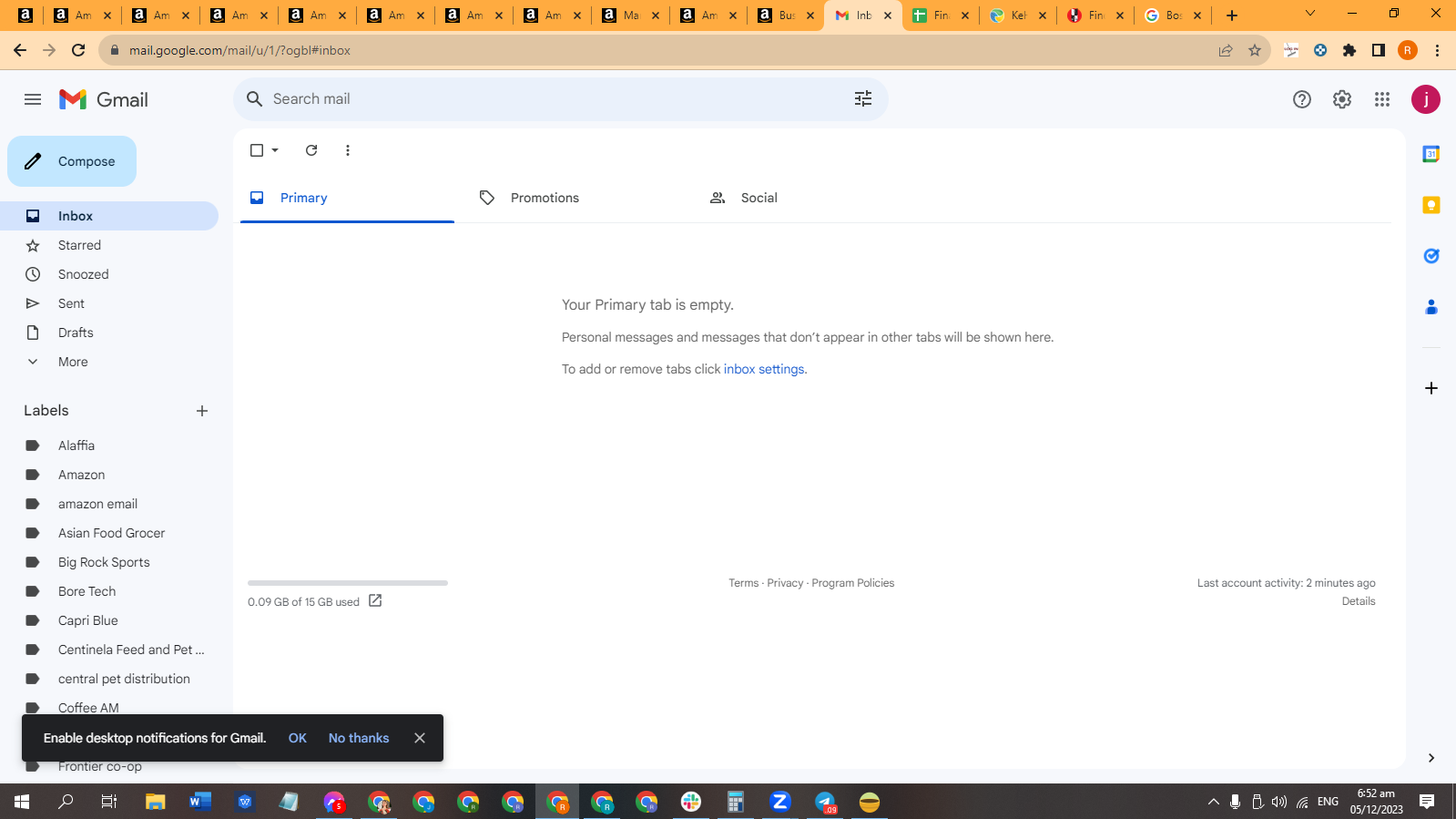Open a new Chrome tab
1456x819 pixels.
click(x=1232, y=15)
